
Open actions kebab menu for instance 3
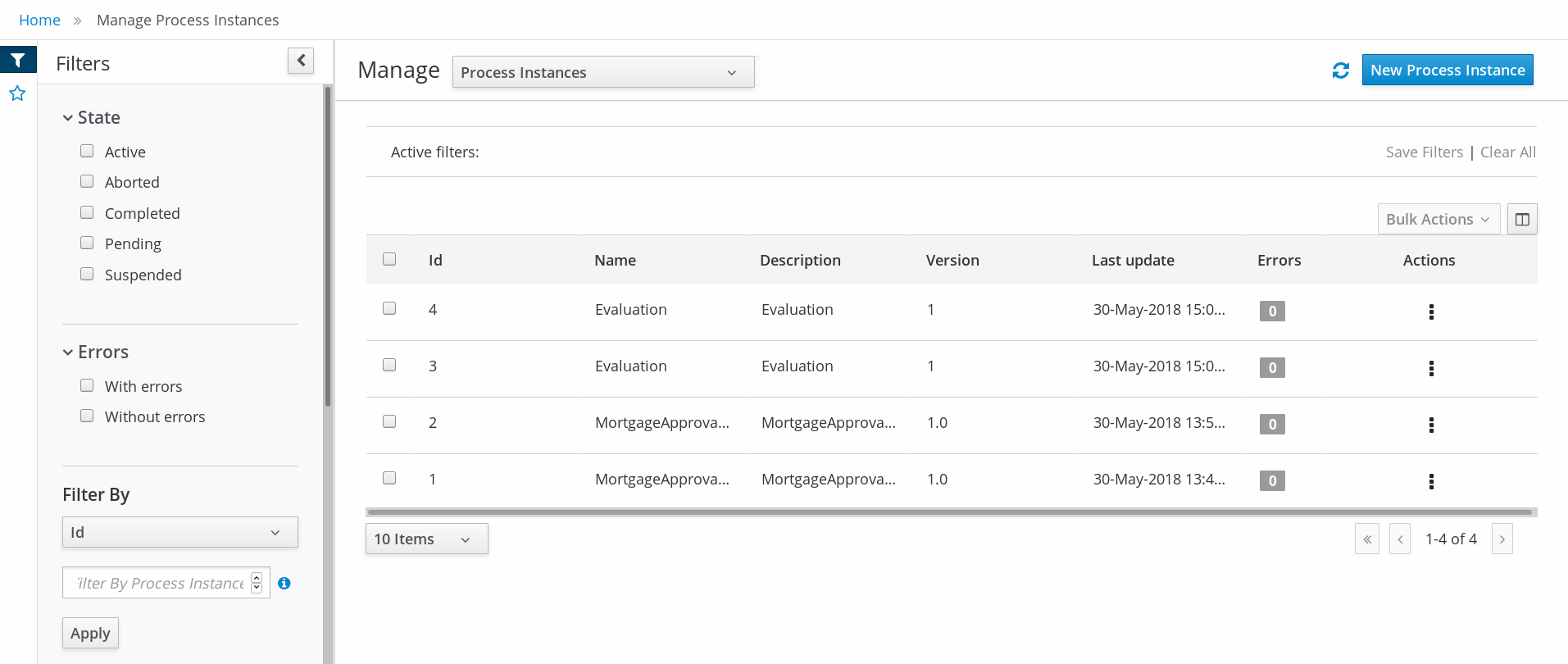coord(1431,368)
